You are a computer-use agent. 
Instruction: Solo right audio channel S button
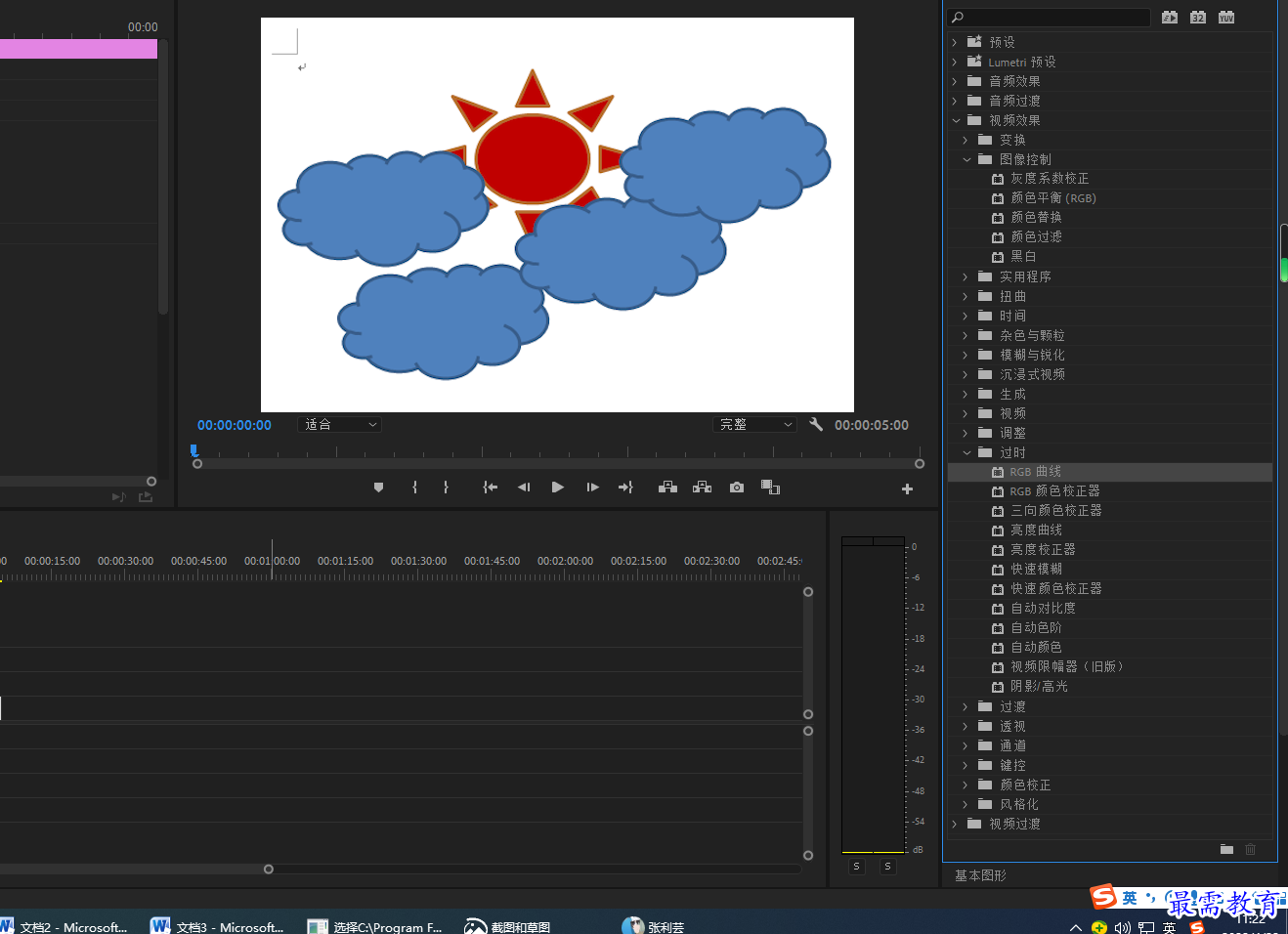pyautogui.click(x=887, y=867)
